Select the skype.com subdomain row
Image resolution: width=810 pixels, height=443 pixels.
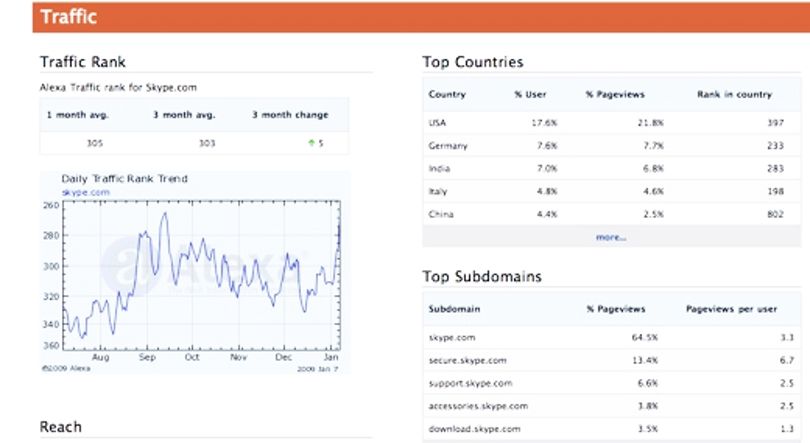point(612,337)
